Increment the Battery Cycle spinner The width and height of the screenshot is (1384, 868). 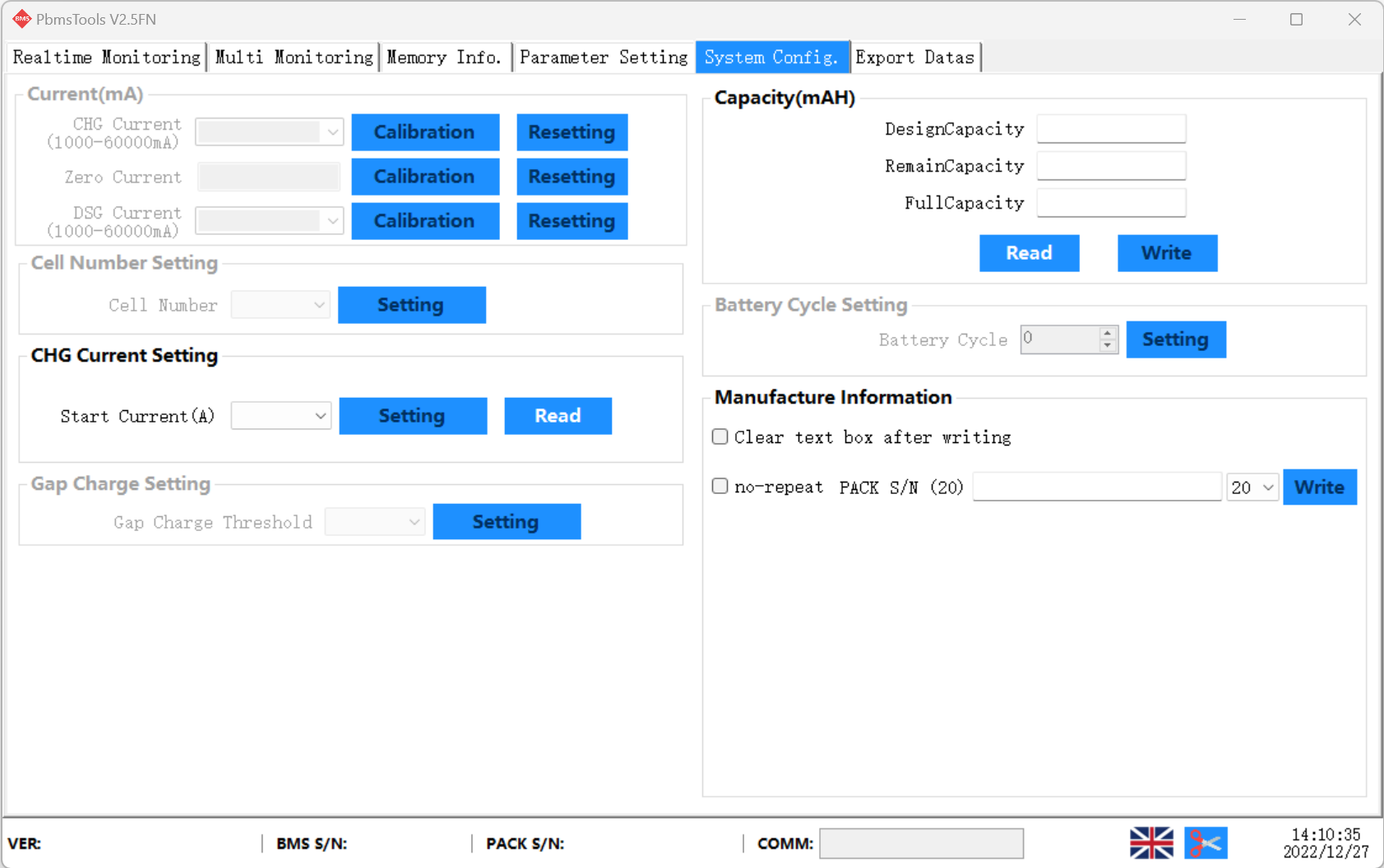tap(1109, 334)
